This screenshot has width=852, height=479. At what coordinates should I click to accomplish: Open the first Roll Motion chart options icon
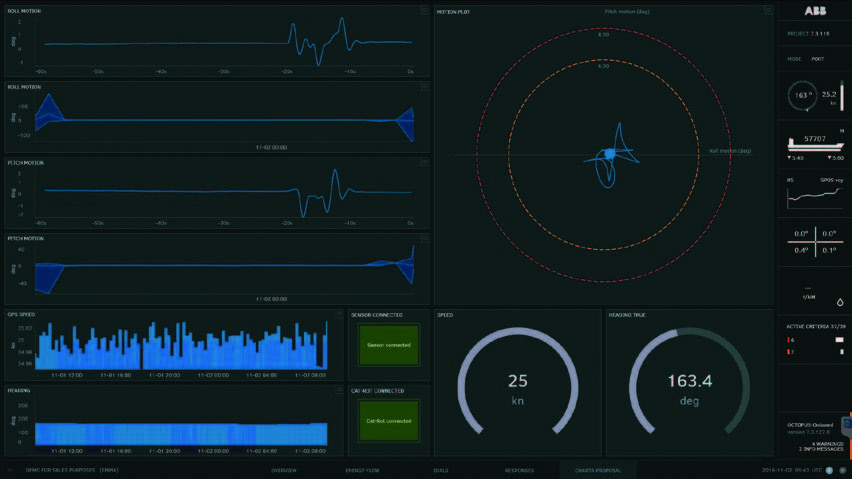424,11
